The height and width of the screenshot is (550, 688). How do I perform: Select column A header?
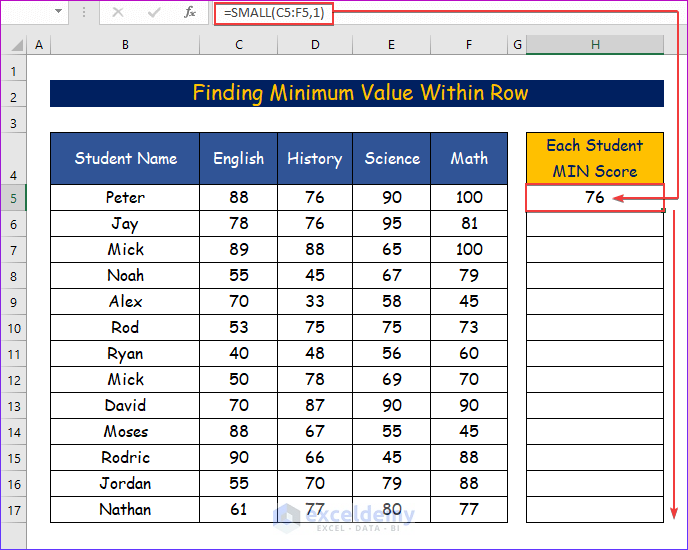tap(39, 45)
